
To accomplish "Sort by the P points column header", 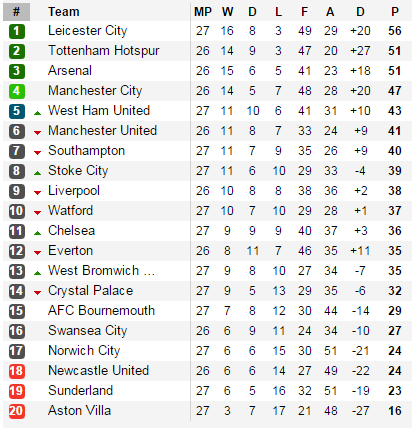I will coord(395,12).
